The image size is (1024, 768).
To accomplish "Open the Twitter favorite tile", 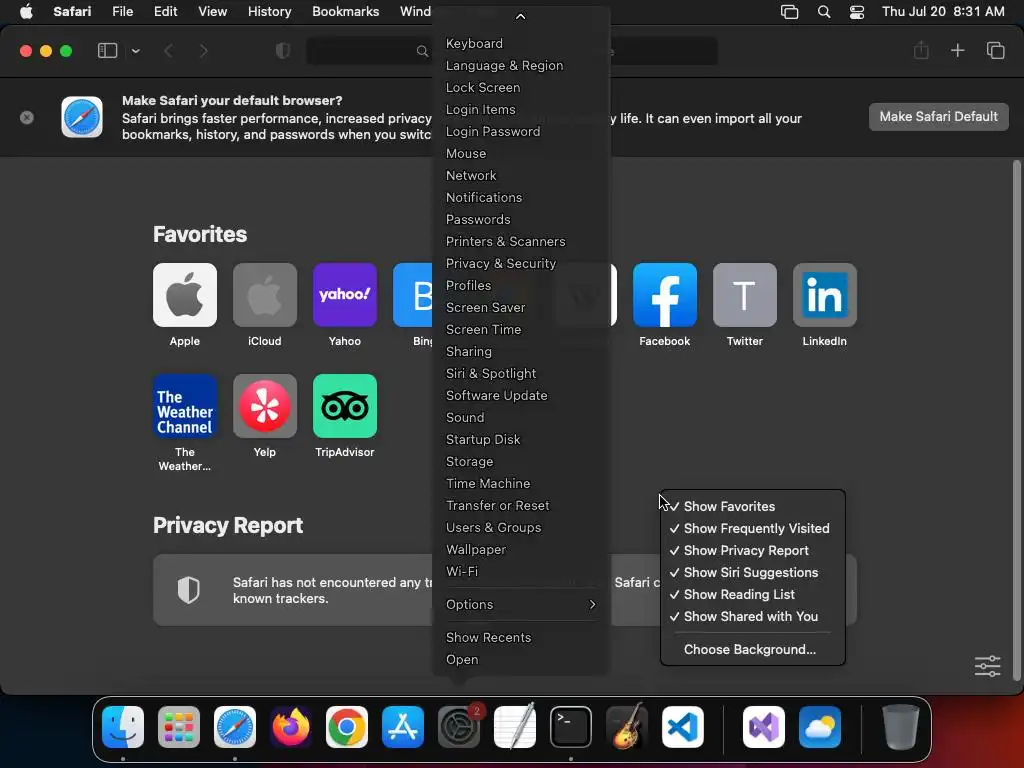I will (744, 295).
